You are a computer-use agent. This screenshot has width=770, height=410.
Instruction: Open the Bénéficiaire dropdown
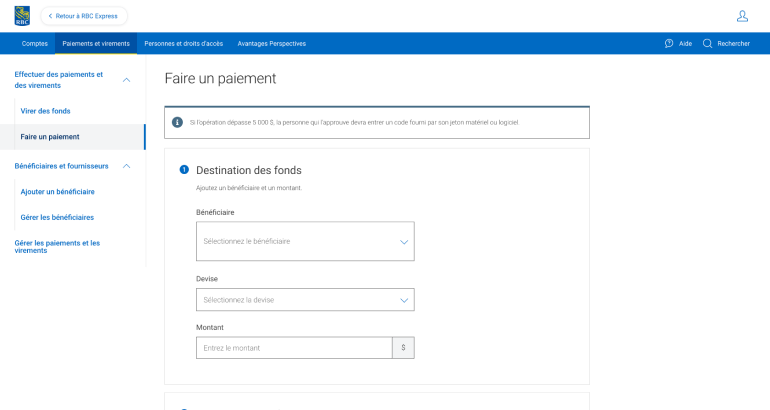pyautogui.click(x=305, y=241)
